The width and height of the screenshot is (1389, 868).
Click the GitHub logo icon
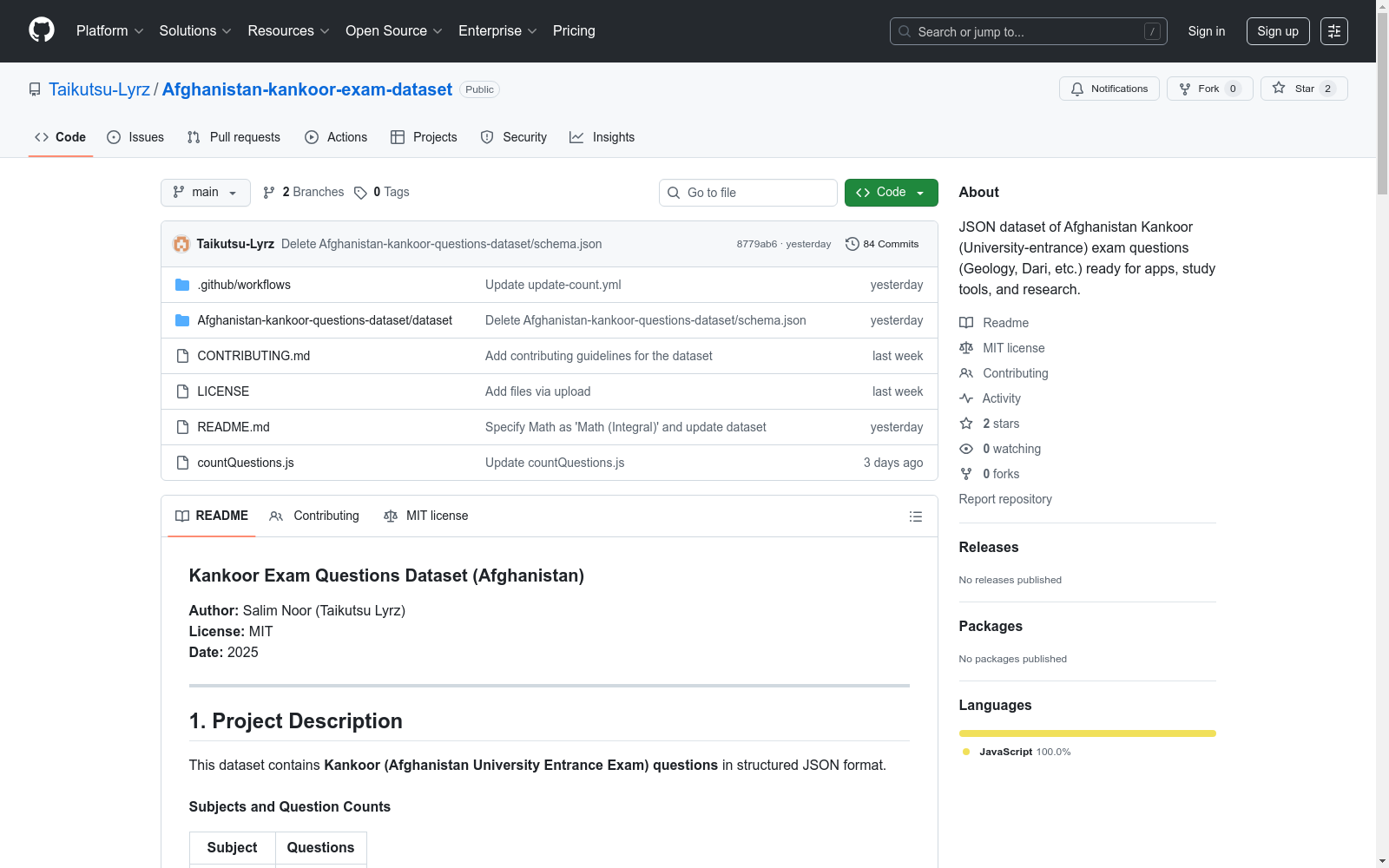pyautogui.click(x=42, y=30)
